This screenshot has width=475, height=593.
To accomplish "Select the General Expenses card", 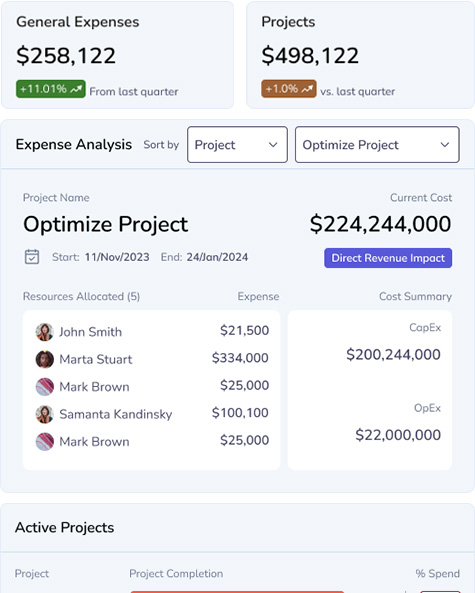I will coord(118,55).
